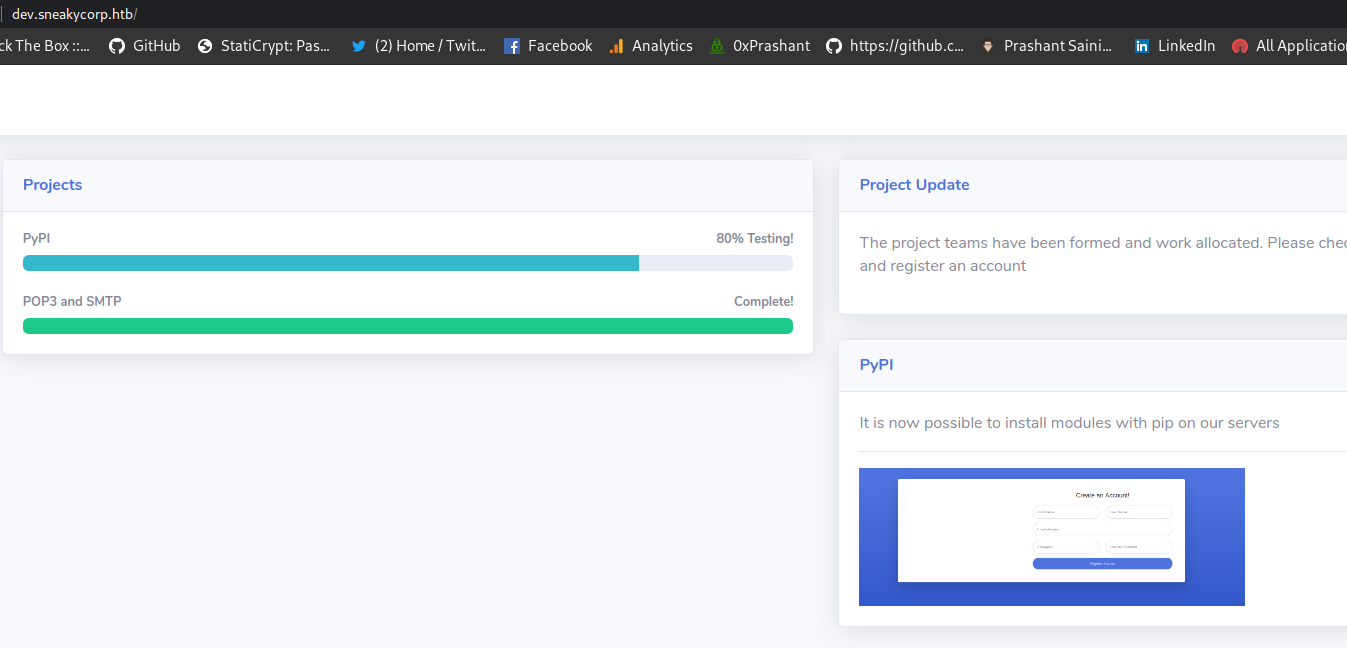Screen dimensions: 1347x648
Task: Click the Projects card heading
Action: 52,185
